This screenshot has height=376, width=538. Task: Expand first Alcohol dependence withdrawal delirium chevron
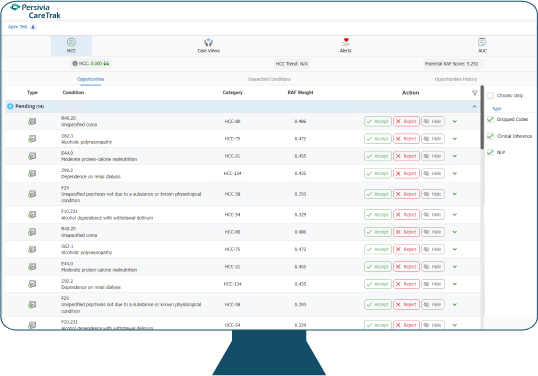[x=455, y=215]
